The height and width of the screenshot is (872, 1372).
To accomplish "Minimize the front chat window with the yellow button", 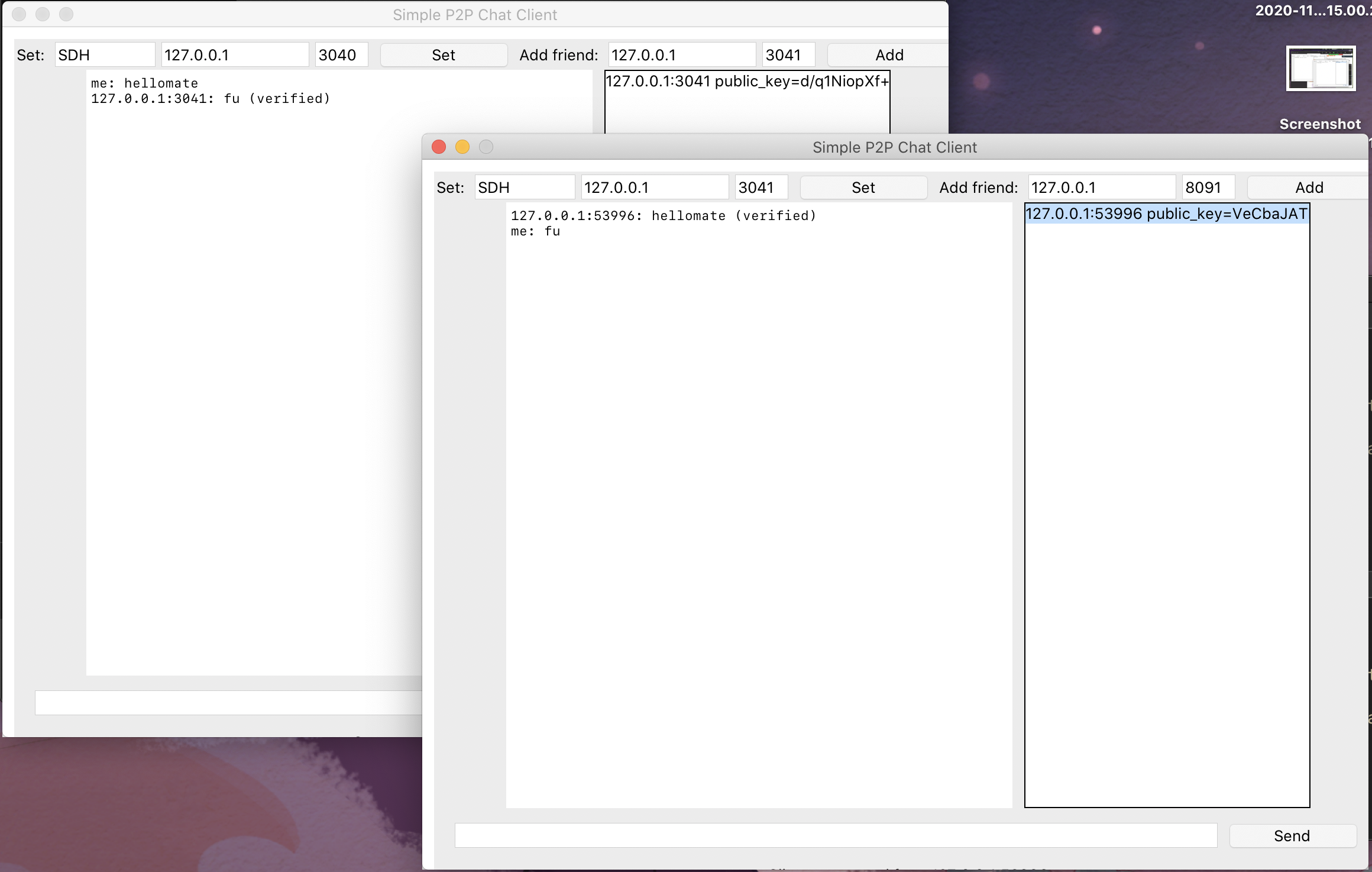I will (462, 147).
